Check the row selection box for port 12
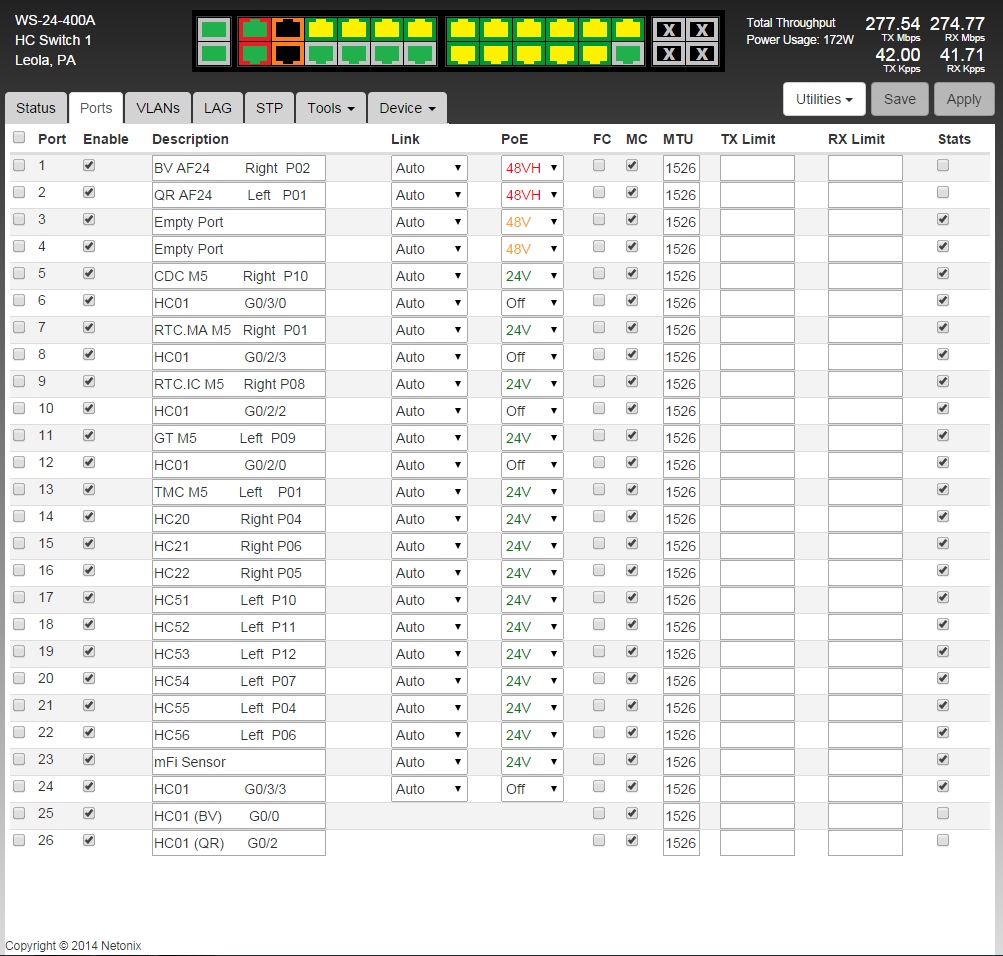Screen dimensions: 1003x956 coord(19,462)
